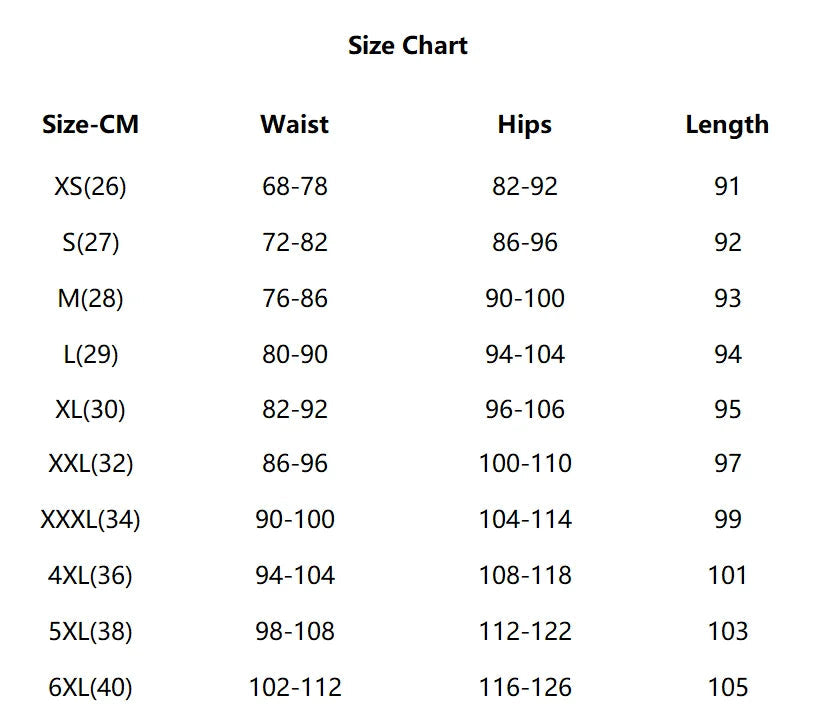Select the L(29) size label
The width and height of the screenshot is (815, 716).
click(90, 354)
